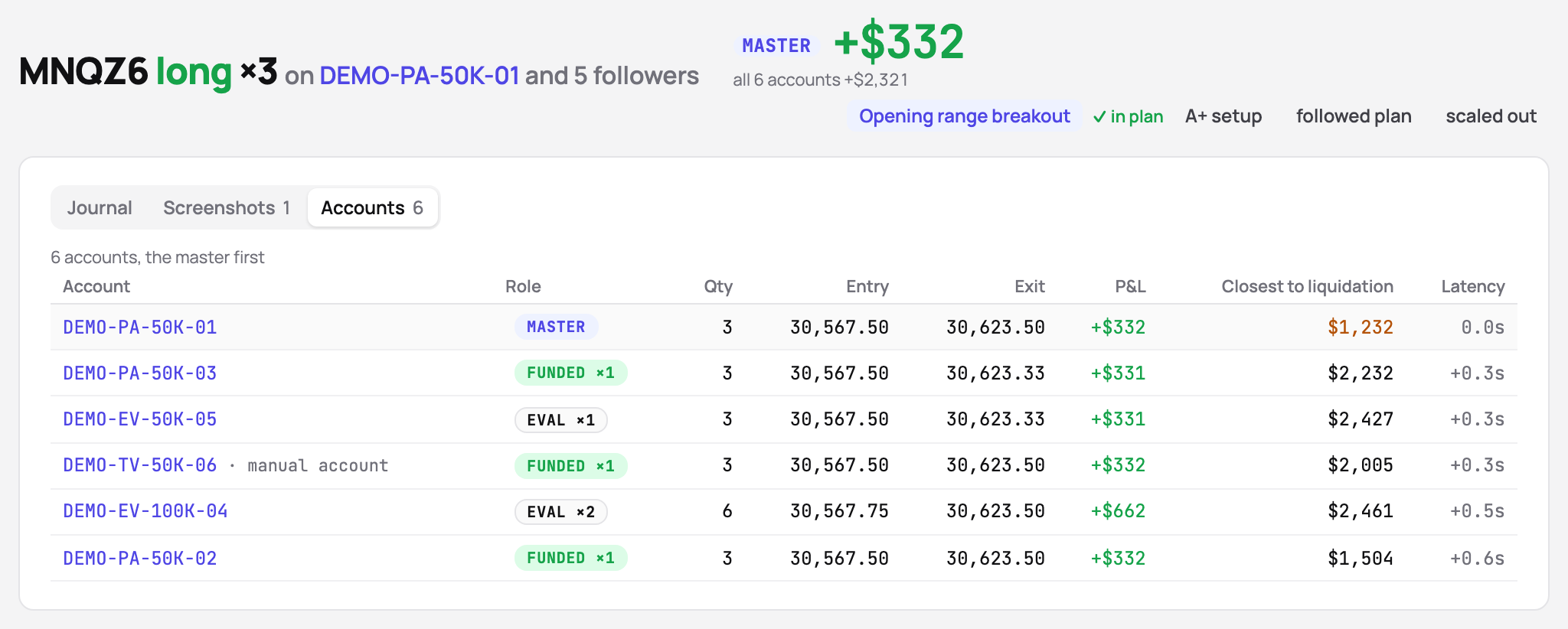This screenshot has height=629, width=1568.
Task: Open the DEMO-PA-50K-02 account link
Action: [140, 559]
